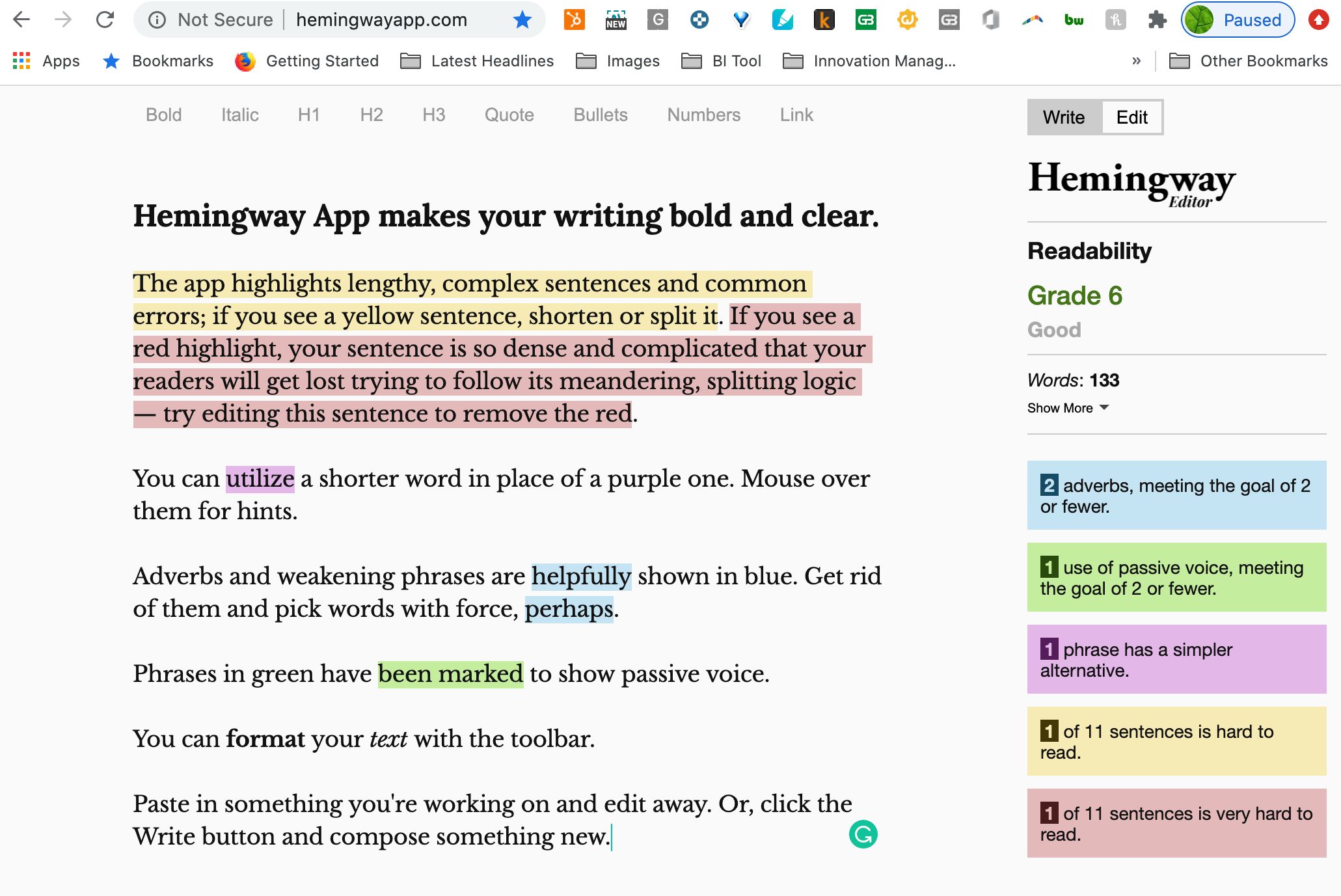Open the Getting Started Firefox bookmark

pyautogui.click(x=306, y=61)
